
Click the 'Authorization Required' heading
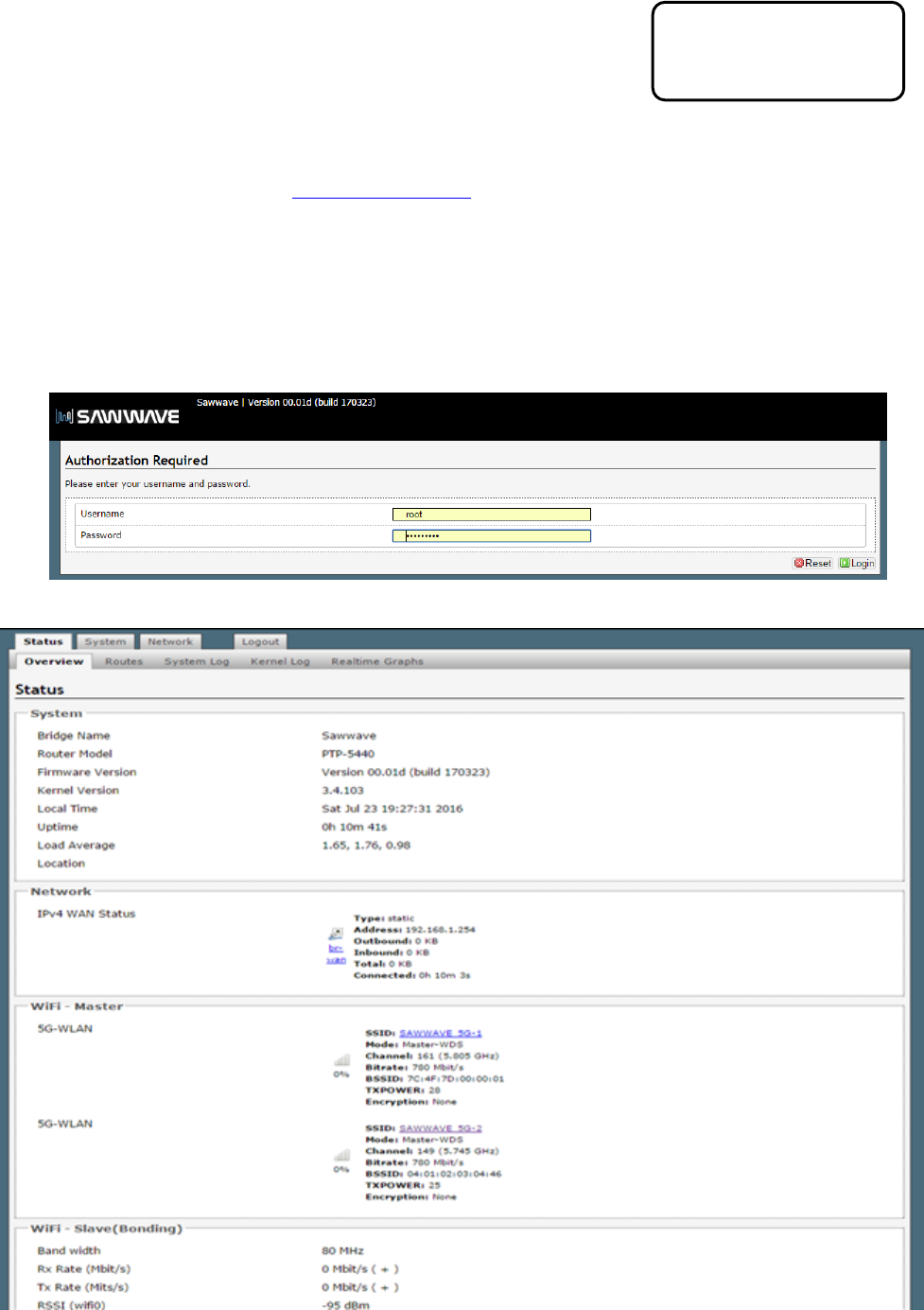click(x=136, y=460)
